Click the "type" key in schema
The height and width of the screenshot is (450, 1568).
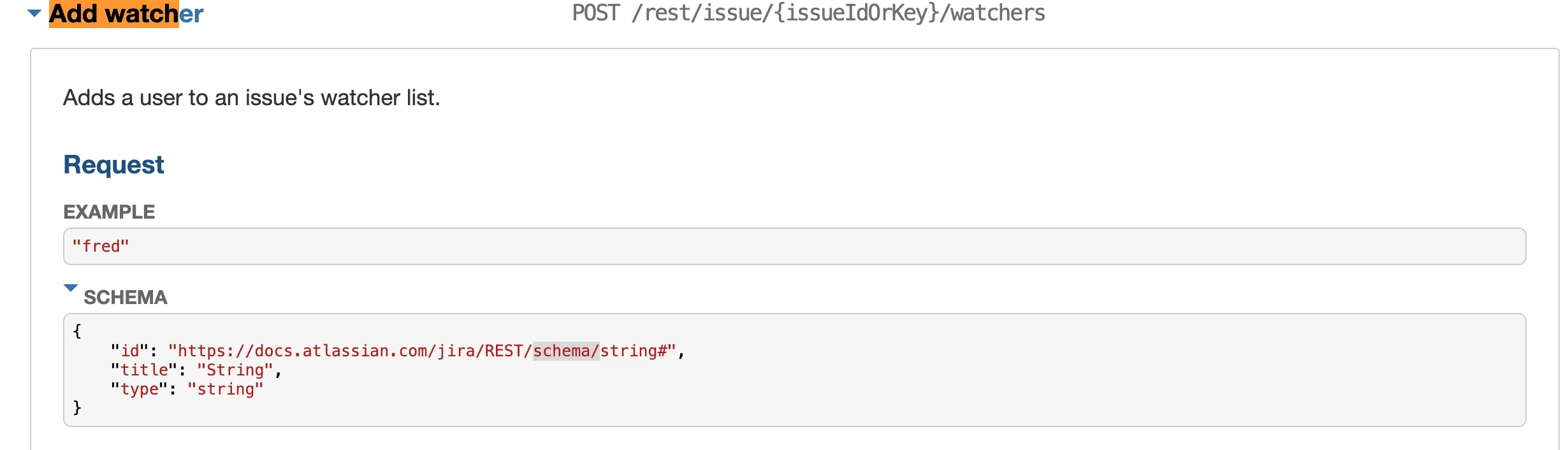[x=140, y=389]
